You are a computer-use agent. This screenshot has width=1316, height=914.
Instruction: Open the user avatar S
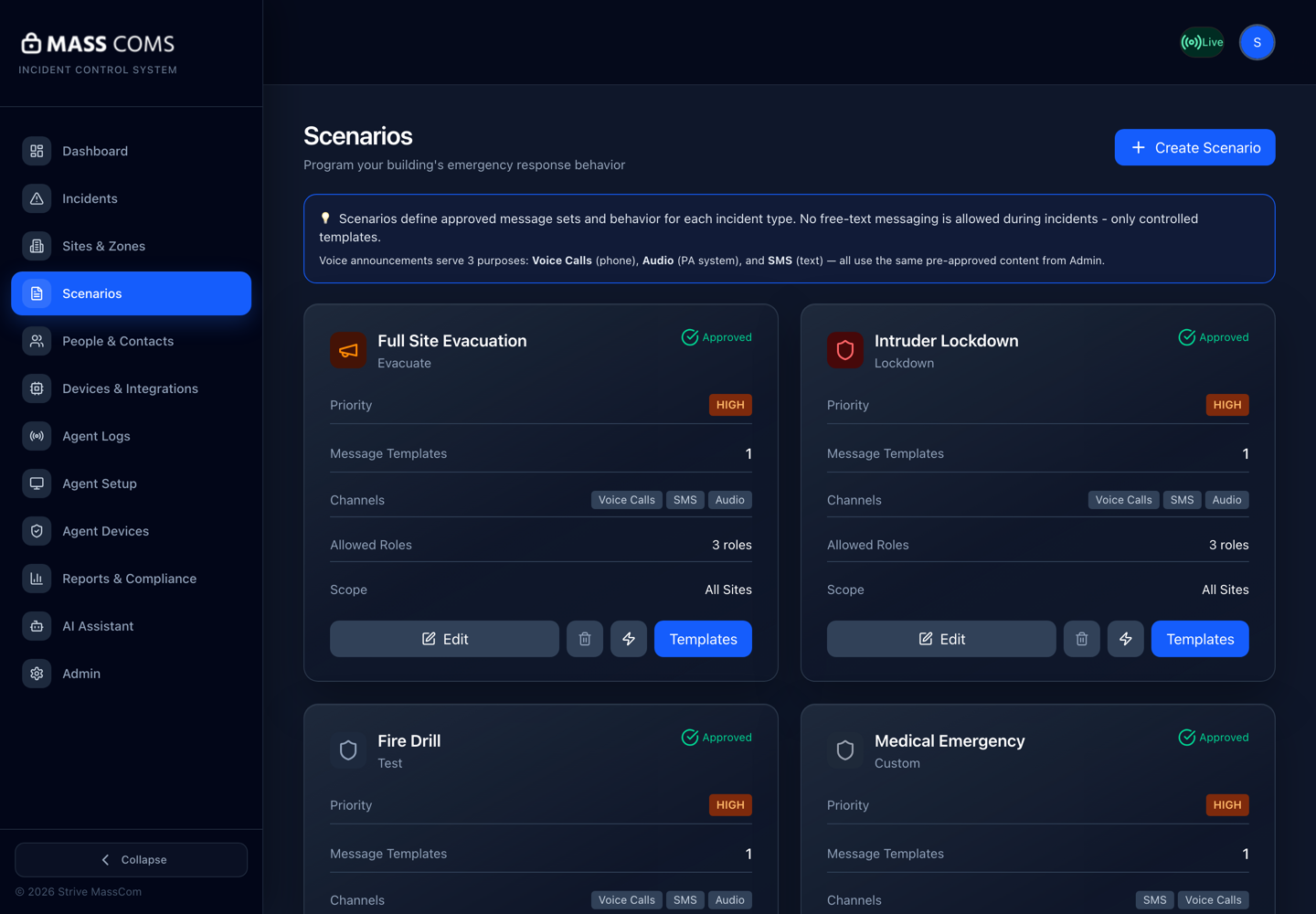point(1258,42)
